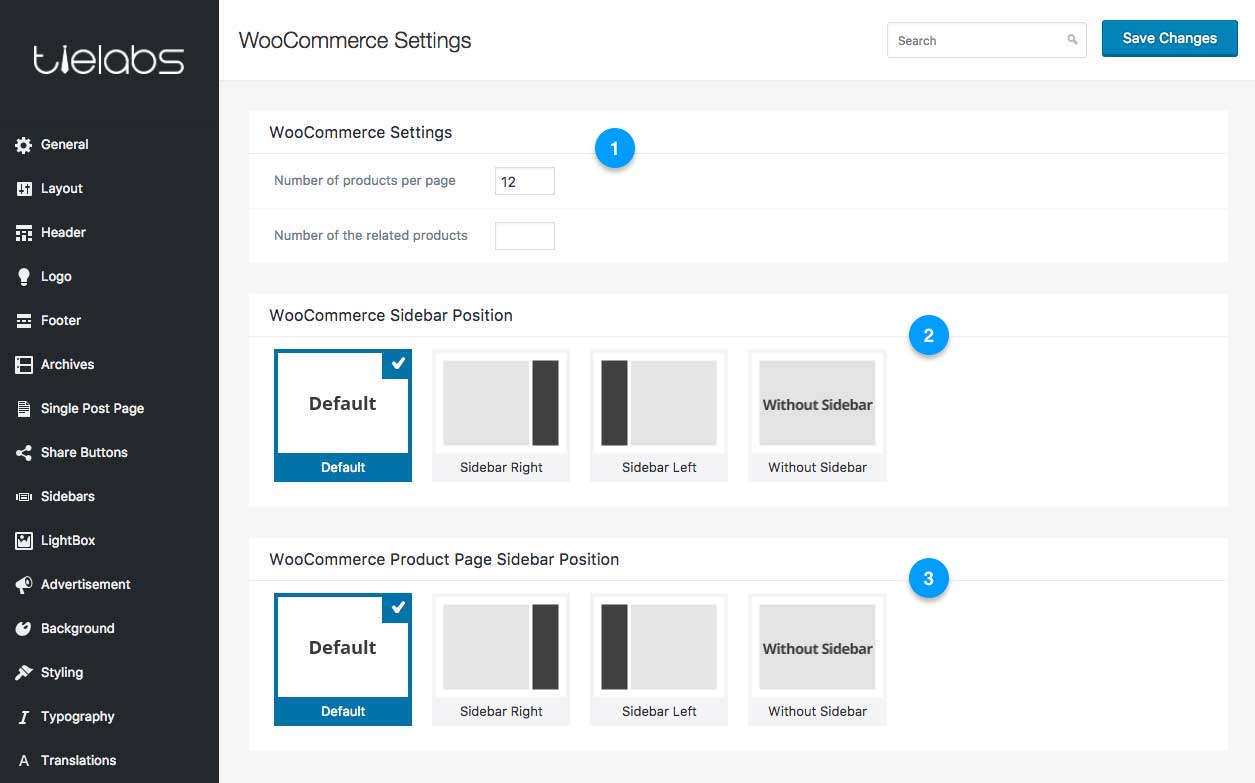The height and width of the screenshot is (783, 1255).
Task: Pick Without Sidebar for Product Page Sidebar
Action: 817,659
